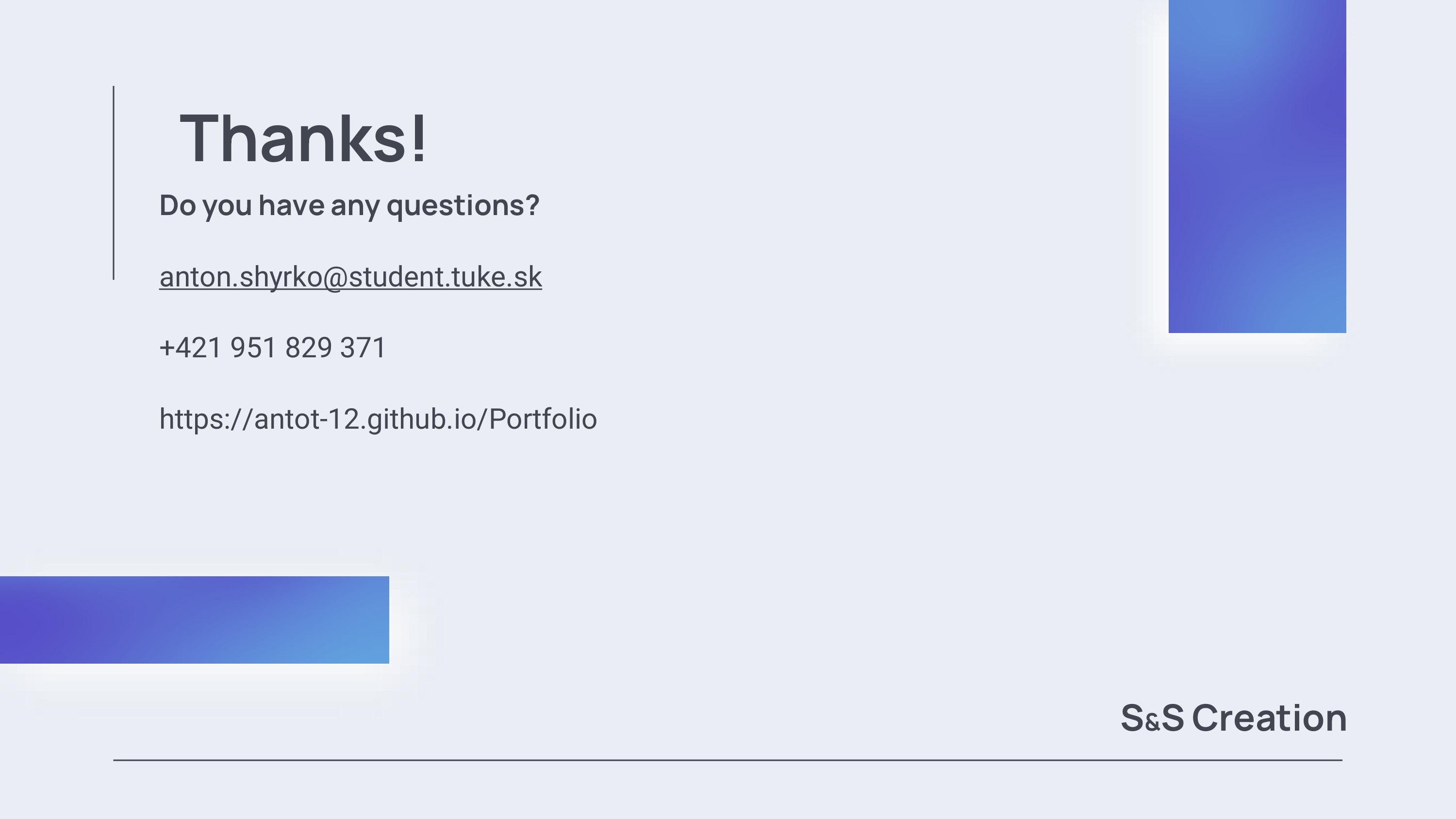The image size is (1456, 819).
Task: Click the small ampersand in the S&S logo
Action: [1153, 722]
